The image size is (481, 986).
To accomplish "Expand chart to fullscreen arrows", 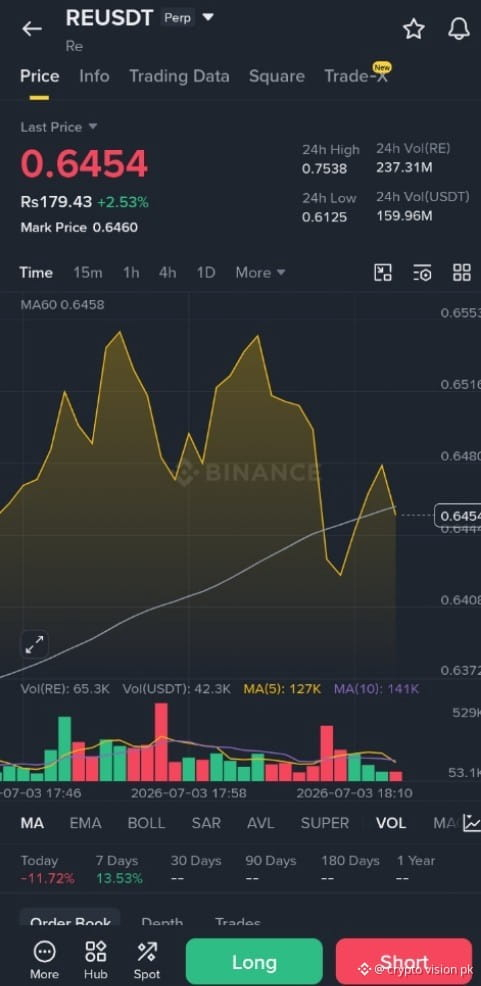I will [34, 645].
